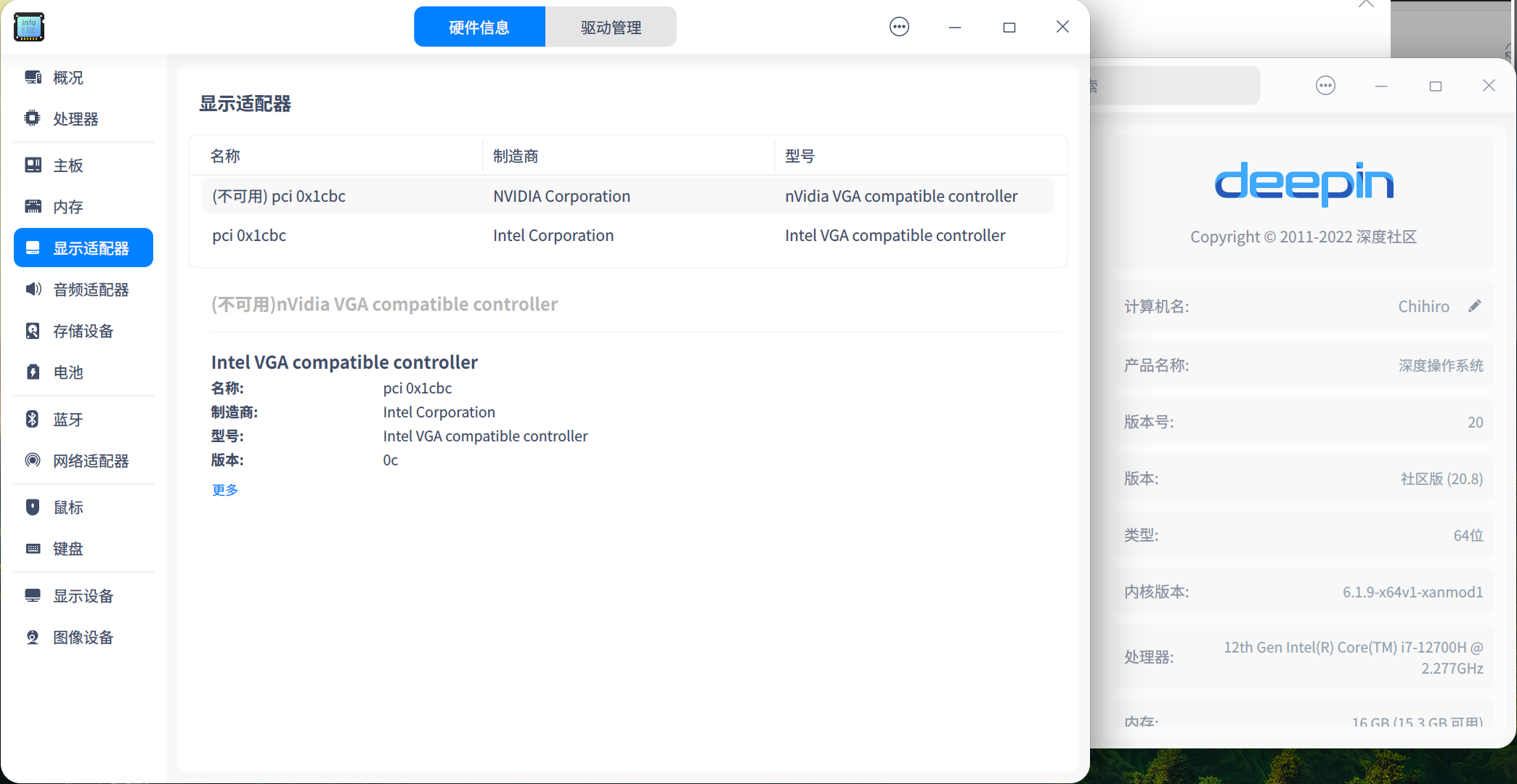
Task: Click the Audio adapter (音频适配器) speaker icon
Action: (33, 289)
